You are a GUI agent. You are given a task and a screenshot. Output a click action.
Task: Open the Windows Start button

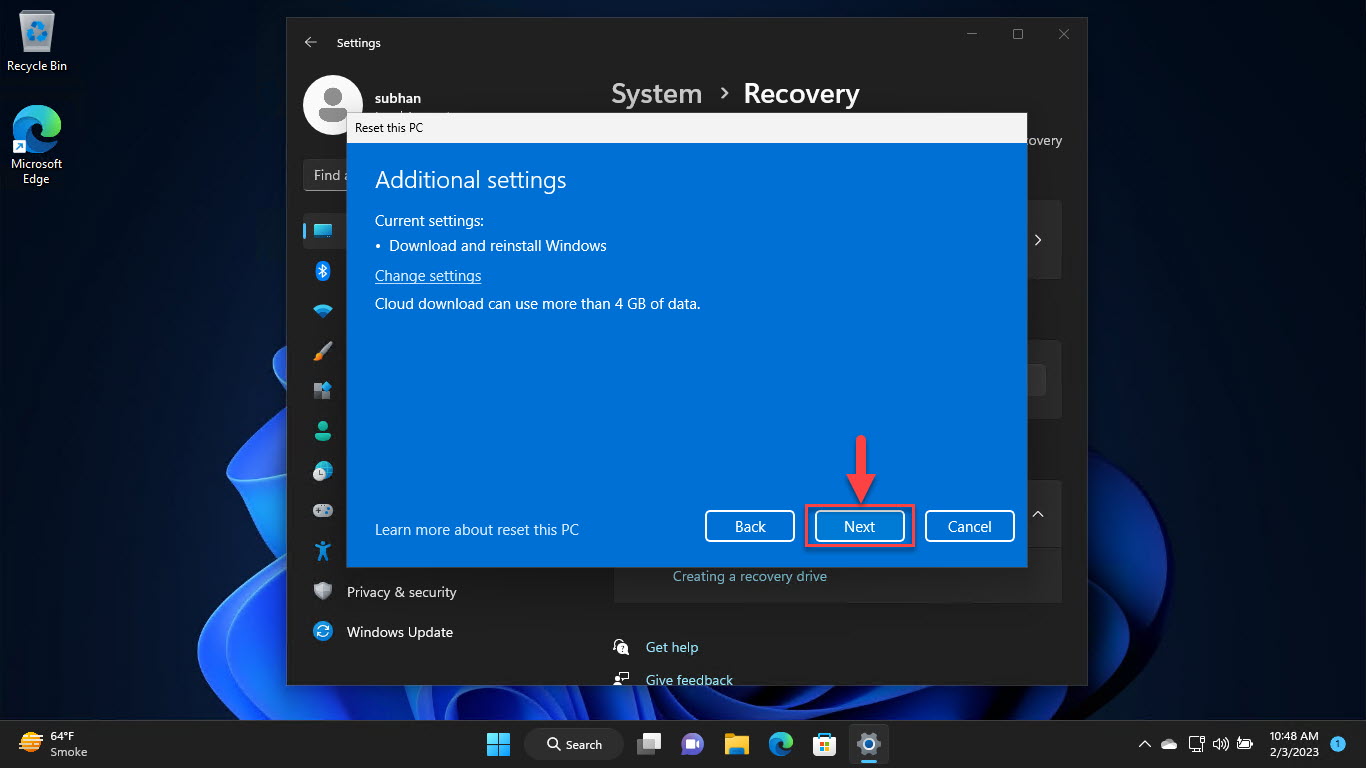[x=498, y=744]
